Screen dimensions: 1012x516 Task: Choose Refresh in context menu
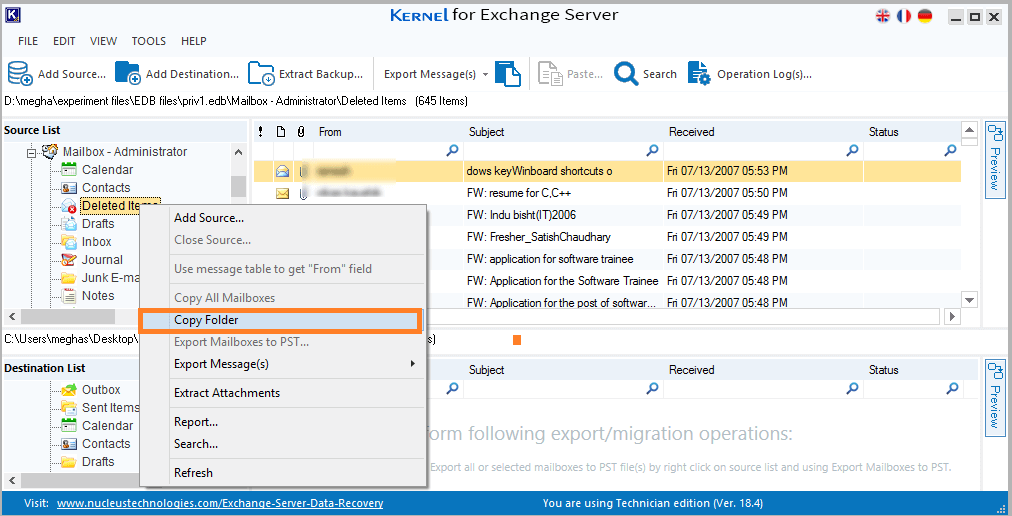[x=284, y=473]
